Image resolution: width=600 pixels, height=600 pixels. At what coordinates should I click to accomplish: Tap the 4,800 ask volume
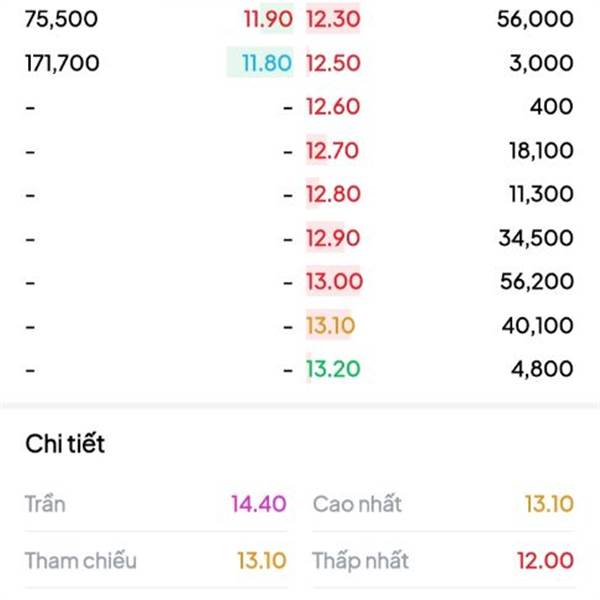click(x=543, y=369)
